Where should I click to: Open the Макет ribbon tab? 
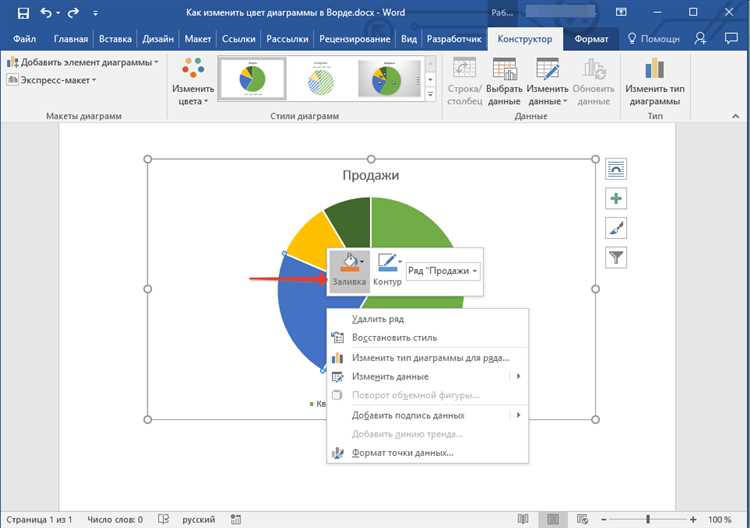pos(198,39)
